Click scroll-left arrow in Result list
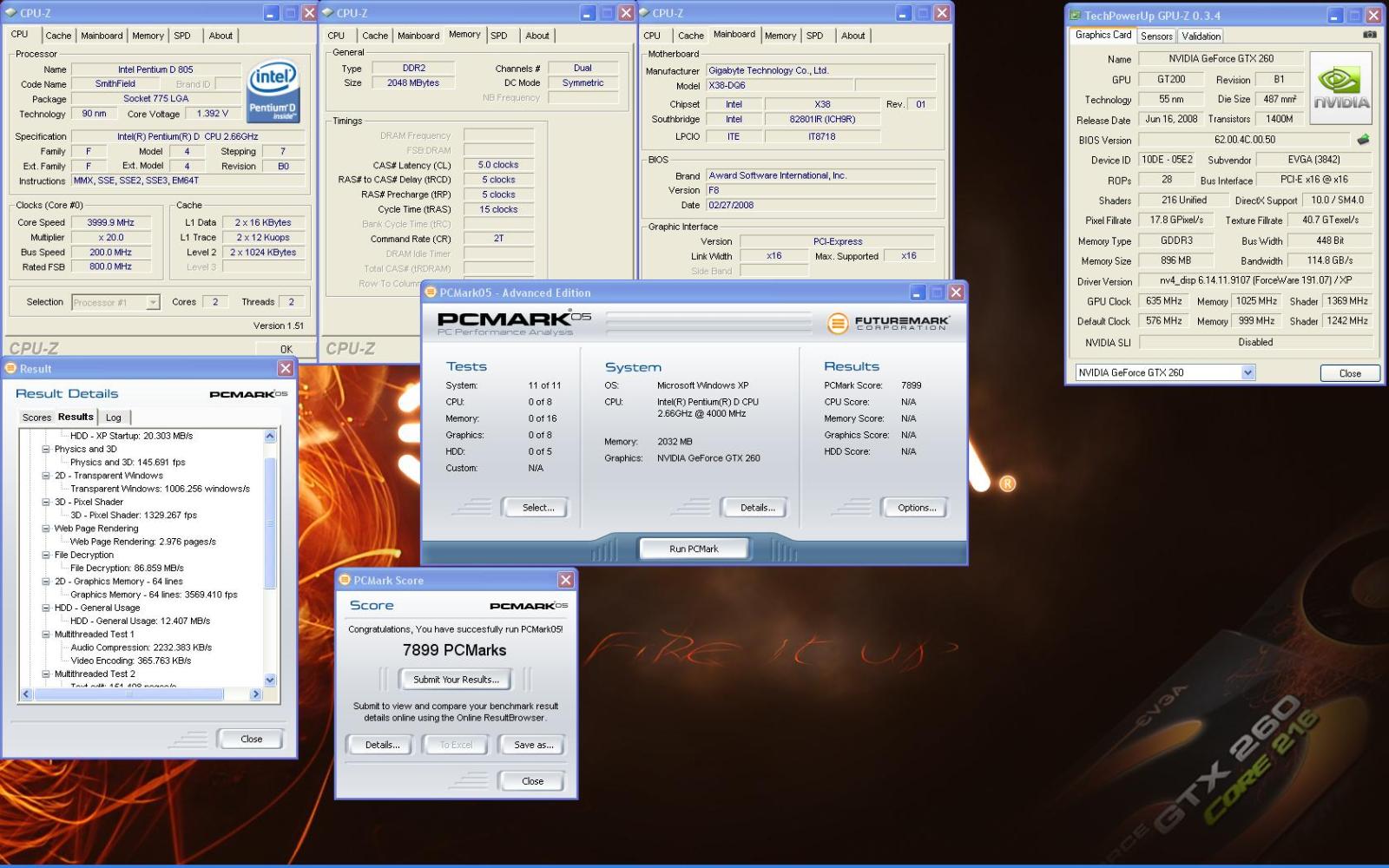Image resolution: width=1389 pixels, height=868 pixels. (26, 694)
